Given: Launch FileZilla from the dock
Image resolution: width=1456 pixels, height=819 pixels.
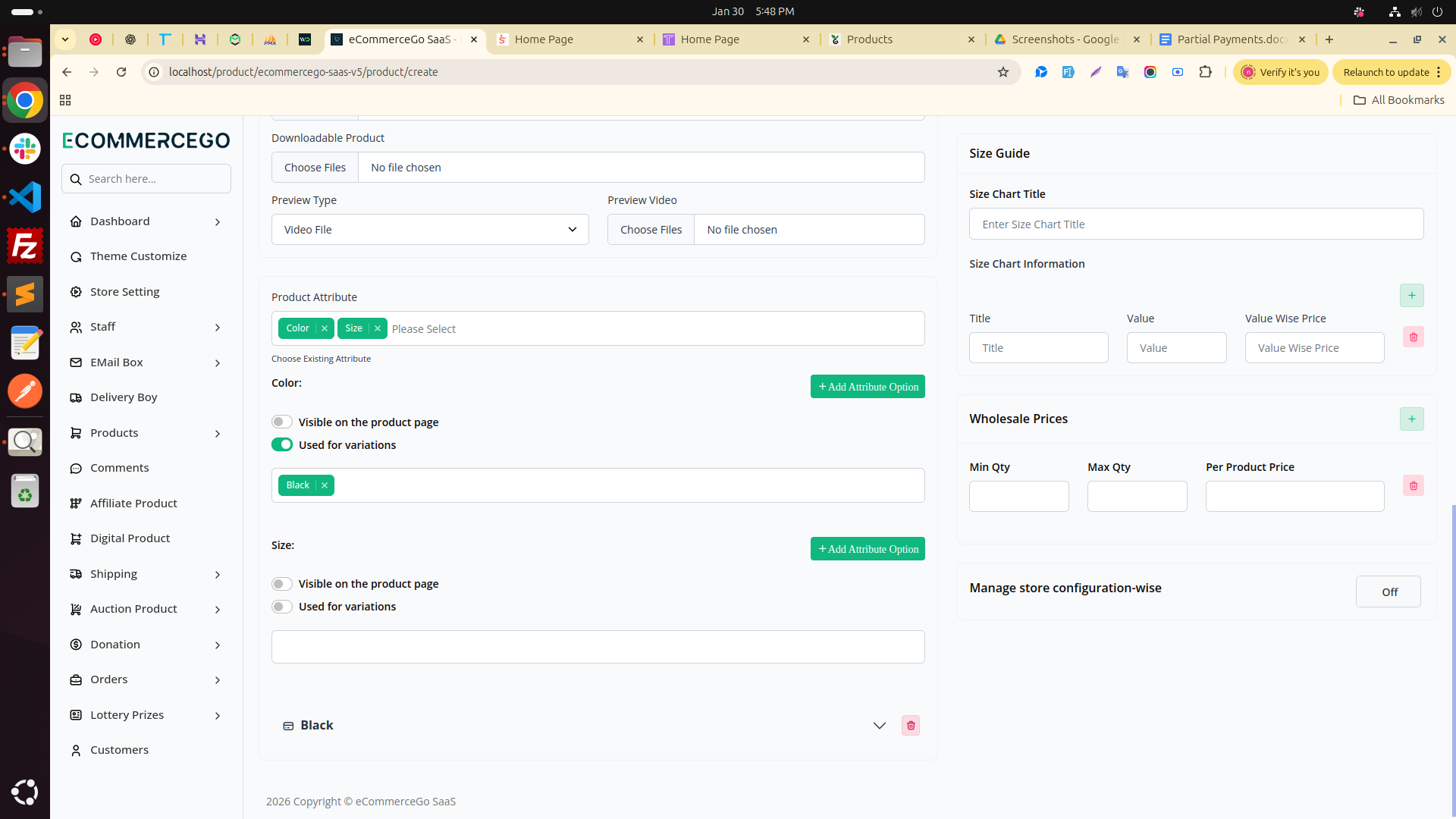Looking at the screenshot, I should tap(25, 246).
